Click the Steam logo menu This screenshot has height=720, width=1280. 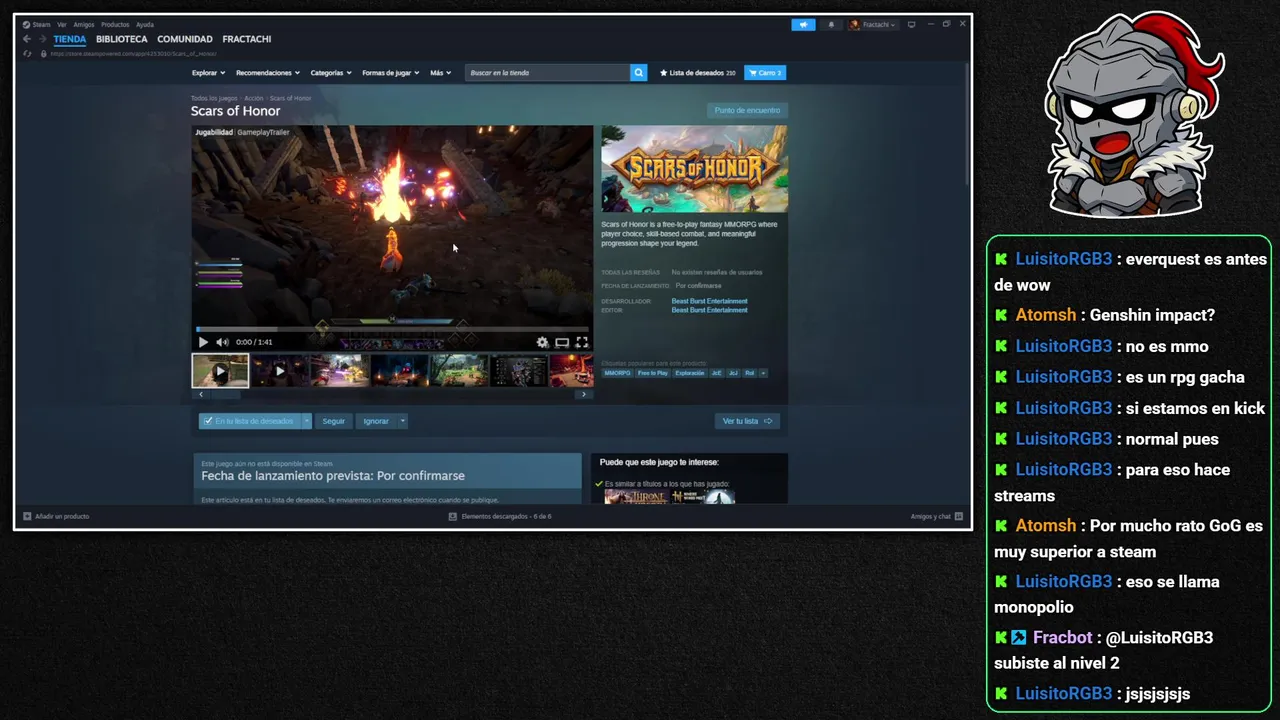(36, 24)
